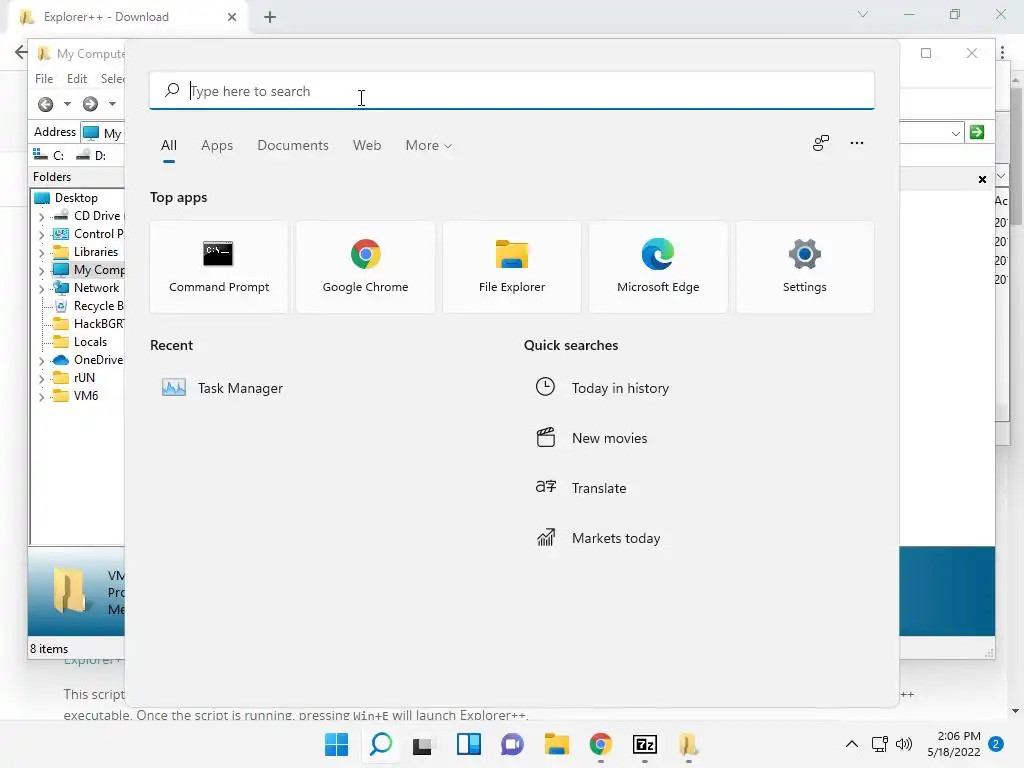The image size is (1024, 768).
Task: Open File Explorer from Top apps
Action: pyautogui.click(x=511, y=267)
